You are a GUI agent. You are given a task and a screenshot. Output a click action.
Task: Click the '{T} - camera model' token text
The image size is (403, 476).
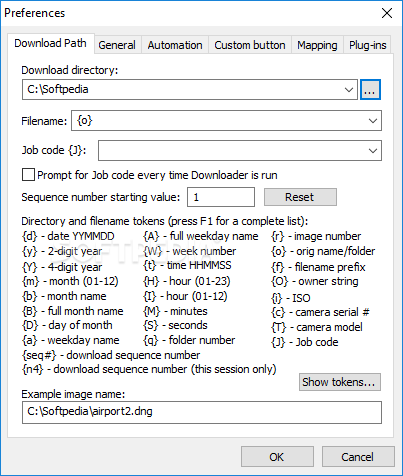click(317, 327)
